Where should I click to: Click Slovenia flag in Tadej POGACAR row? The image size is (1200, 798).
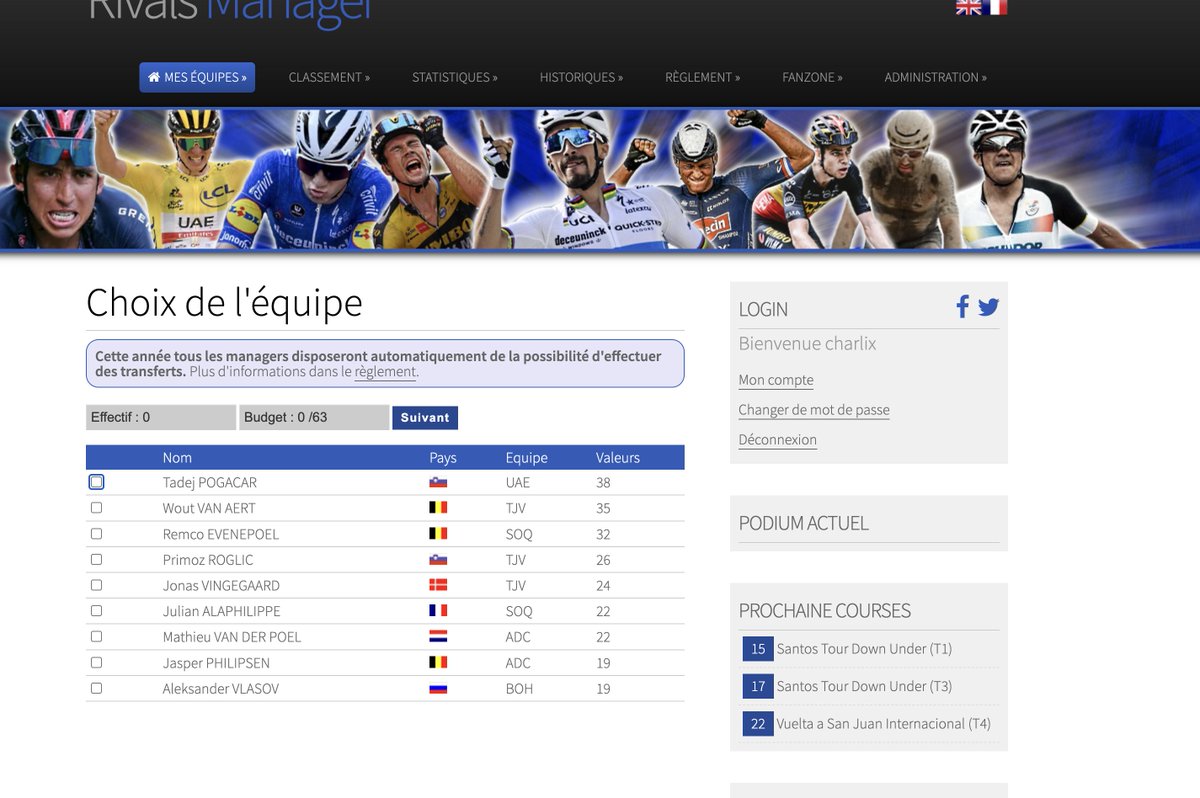click(x=438, y=482)
